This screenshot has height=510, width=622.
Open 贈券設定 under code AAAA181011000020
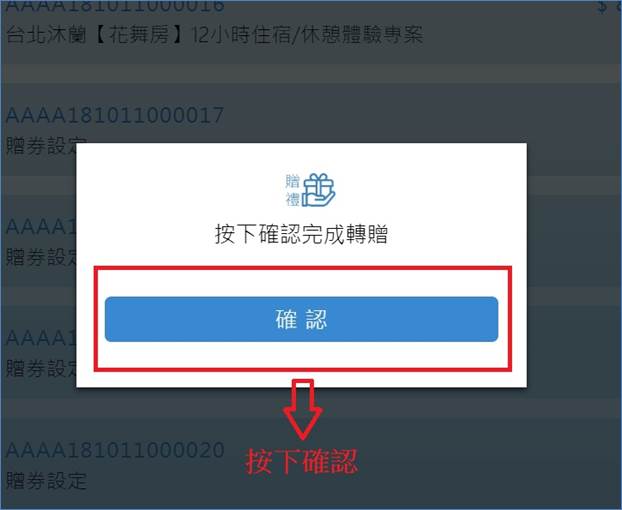46,481
